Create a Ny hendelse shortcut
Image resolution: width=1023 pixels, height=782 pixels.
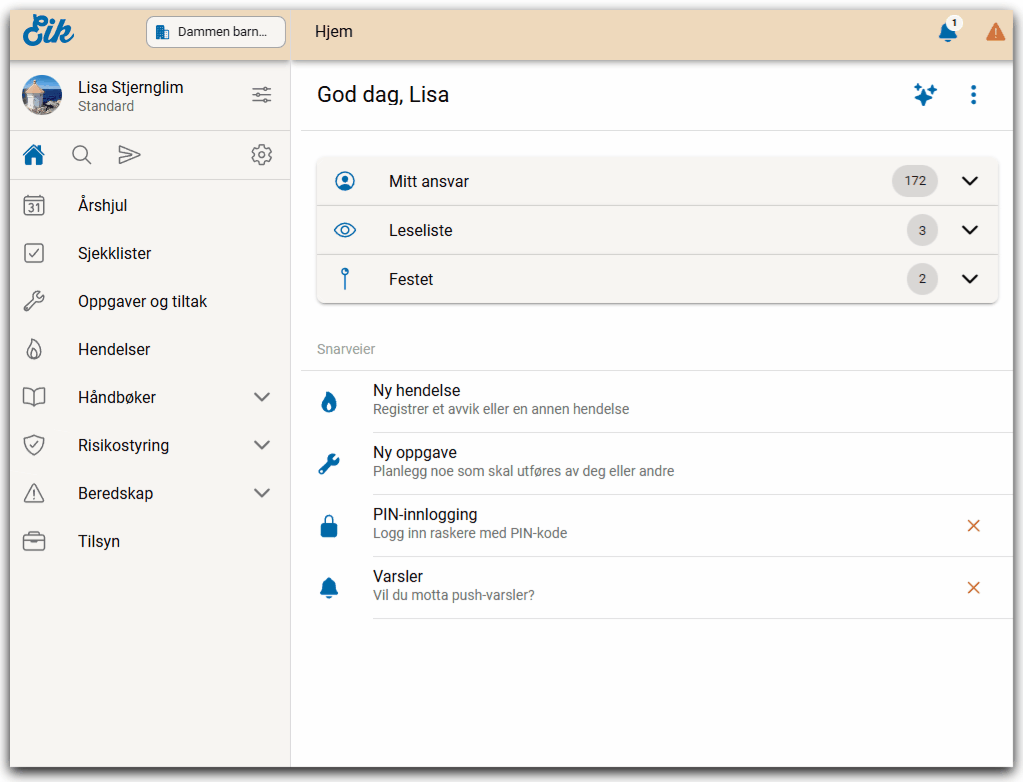tap(416, 399)
